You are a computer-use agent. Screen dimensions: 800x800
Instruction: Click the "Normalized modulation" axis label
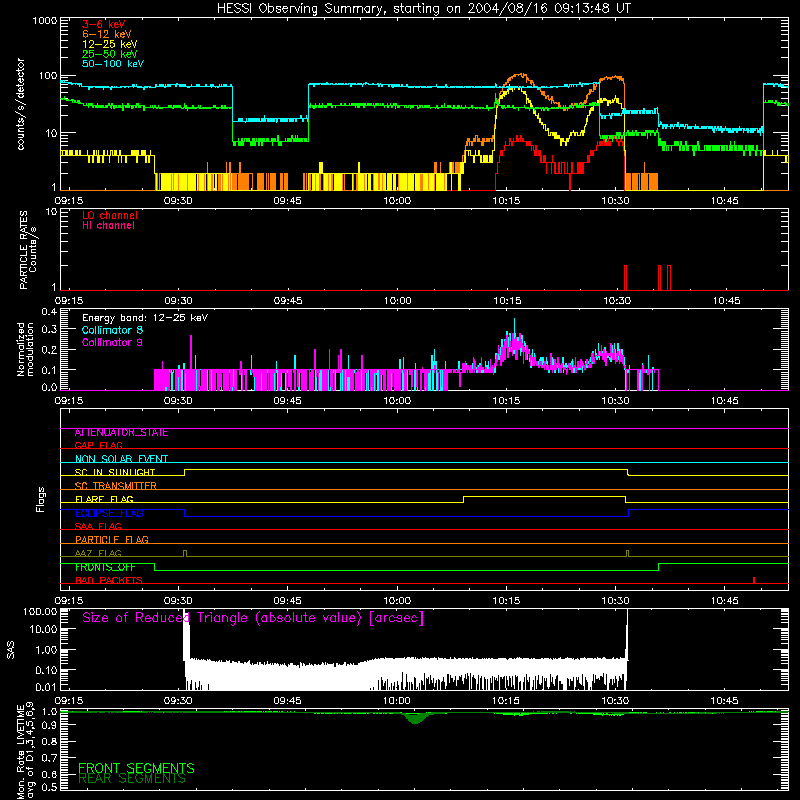[26, 349]
